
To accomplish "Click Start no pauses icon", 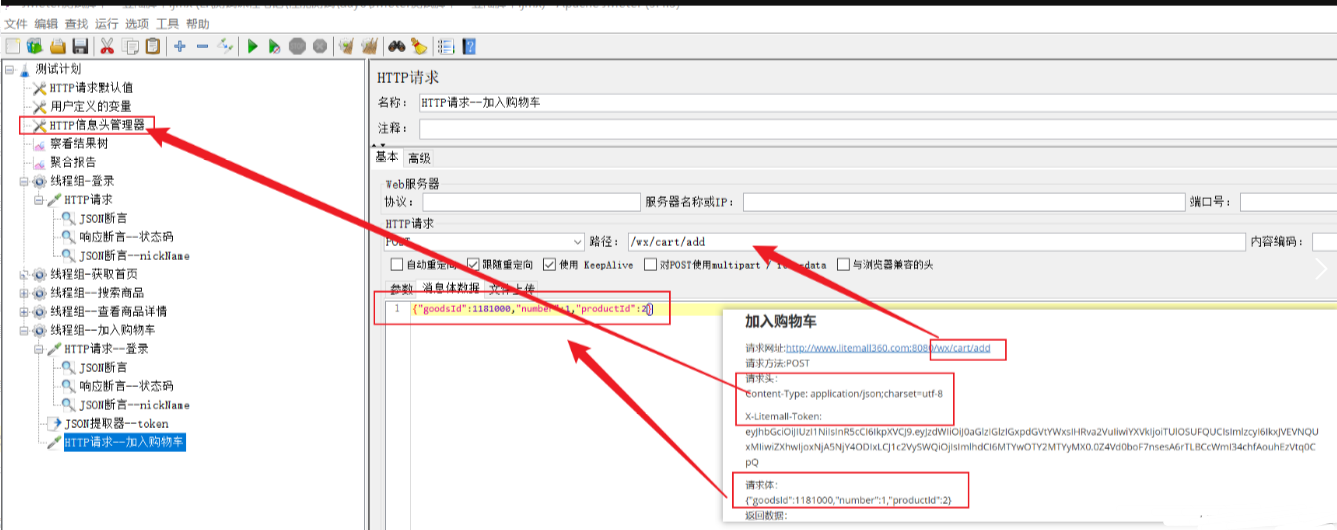I will coord(274,46).
